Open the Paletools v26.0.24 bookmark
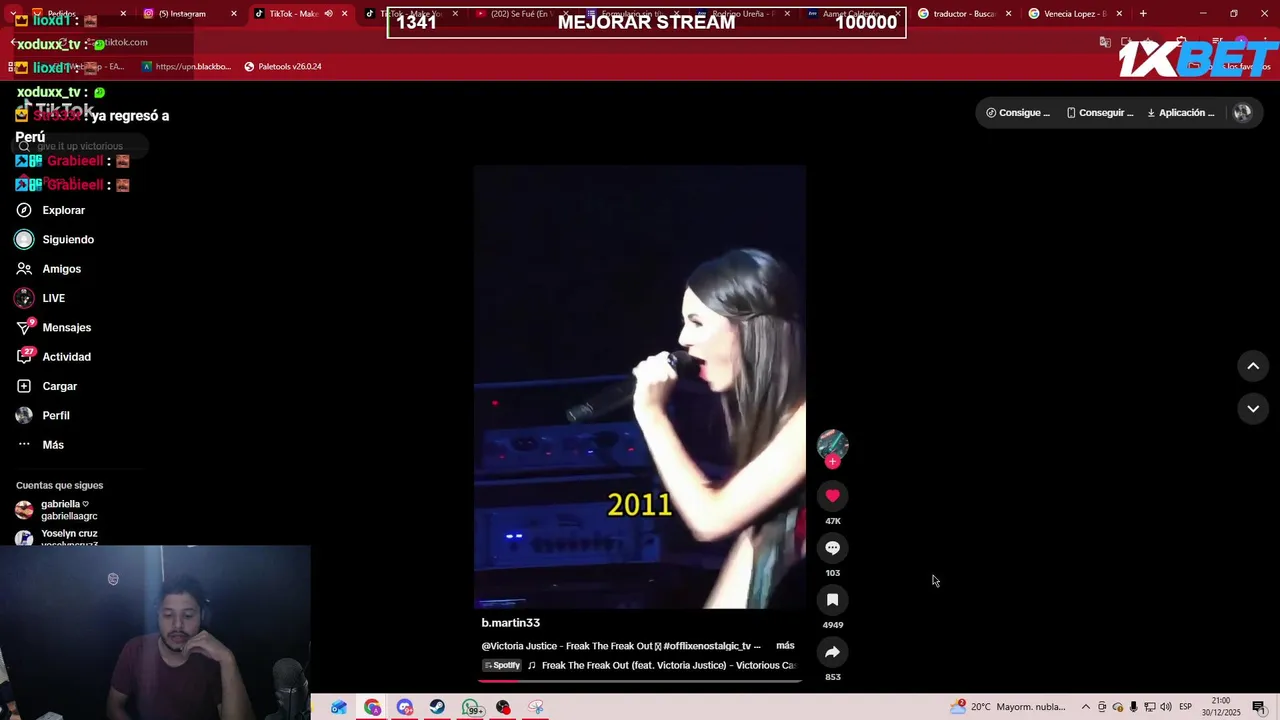1280x720 pixels. click(283, 67)
